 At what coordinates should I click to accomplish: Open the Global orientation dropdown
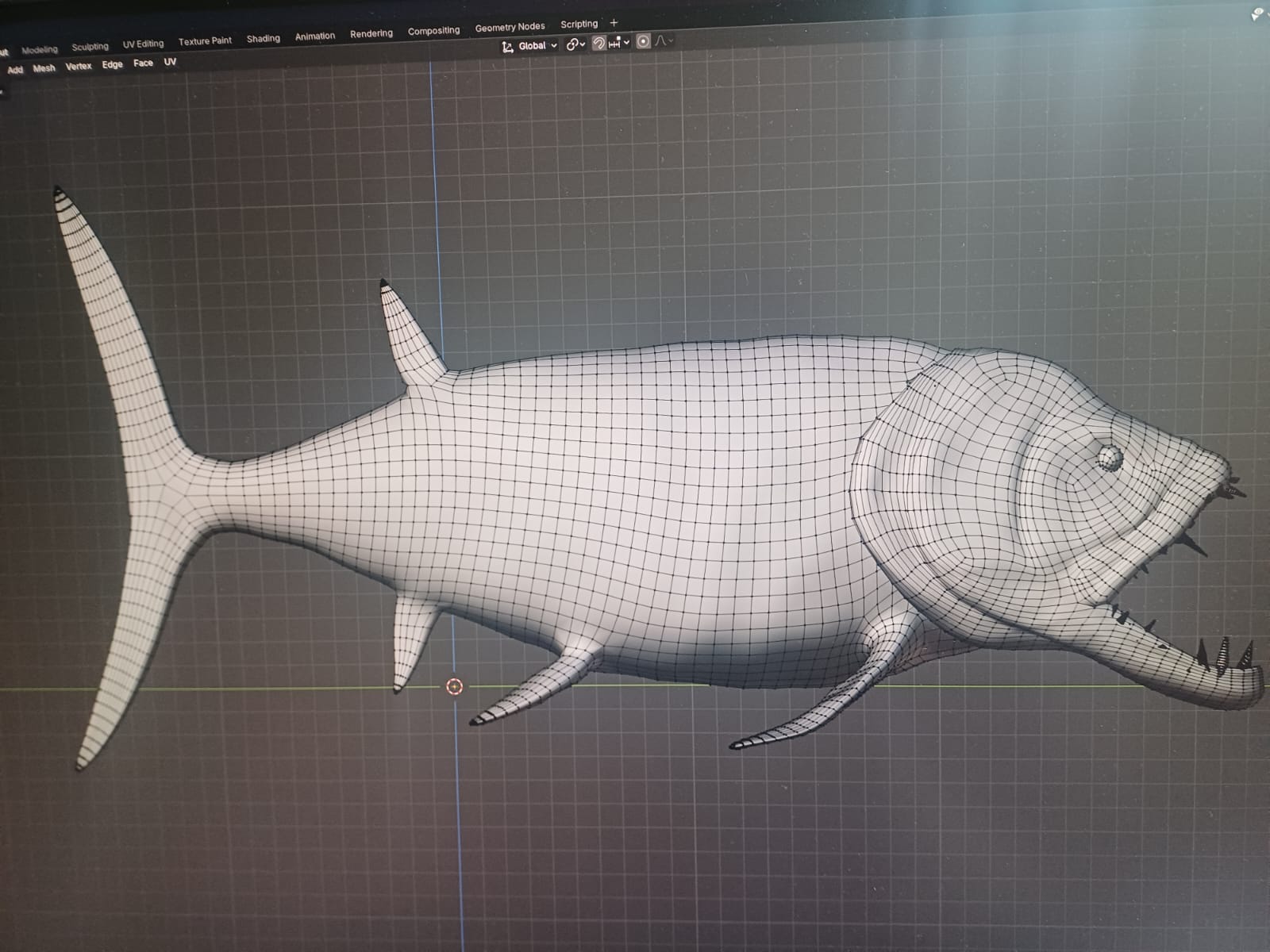[x=537, y=46]
